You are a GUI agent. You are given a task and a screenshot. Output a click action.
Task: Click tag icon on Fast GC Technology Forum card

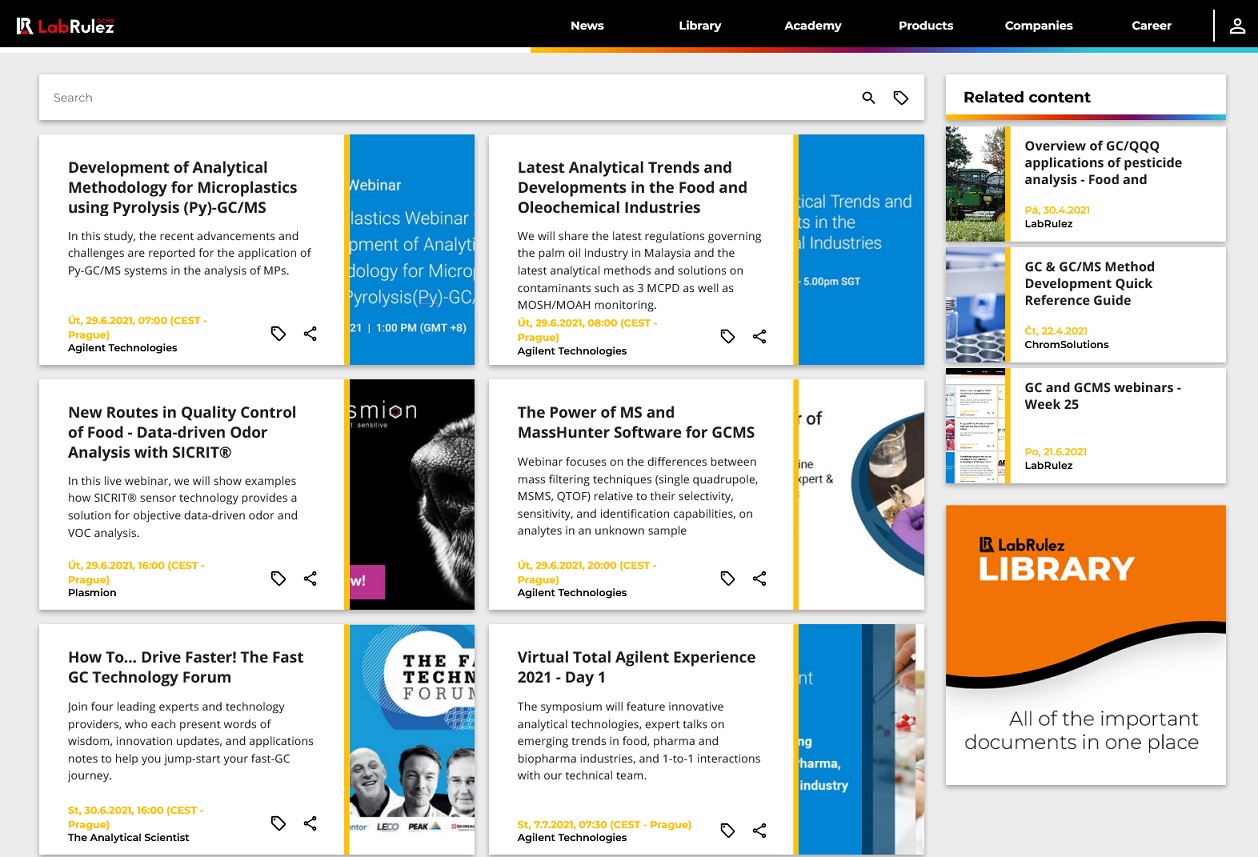[x=279, y=823]
